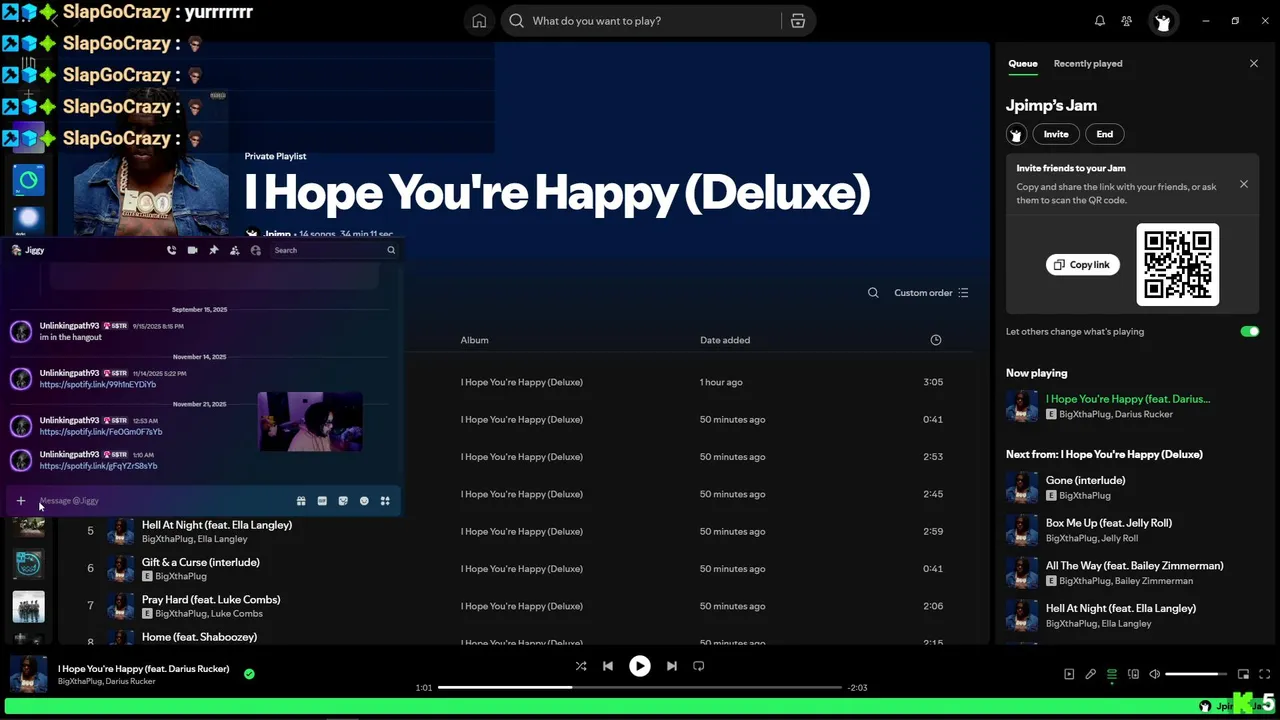
Task: Search within the playlist
Action: point(873,293)
